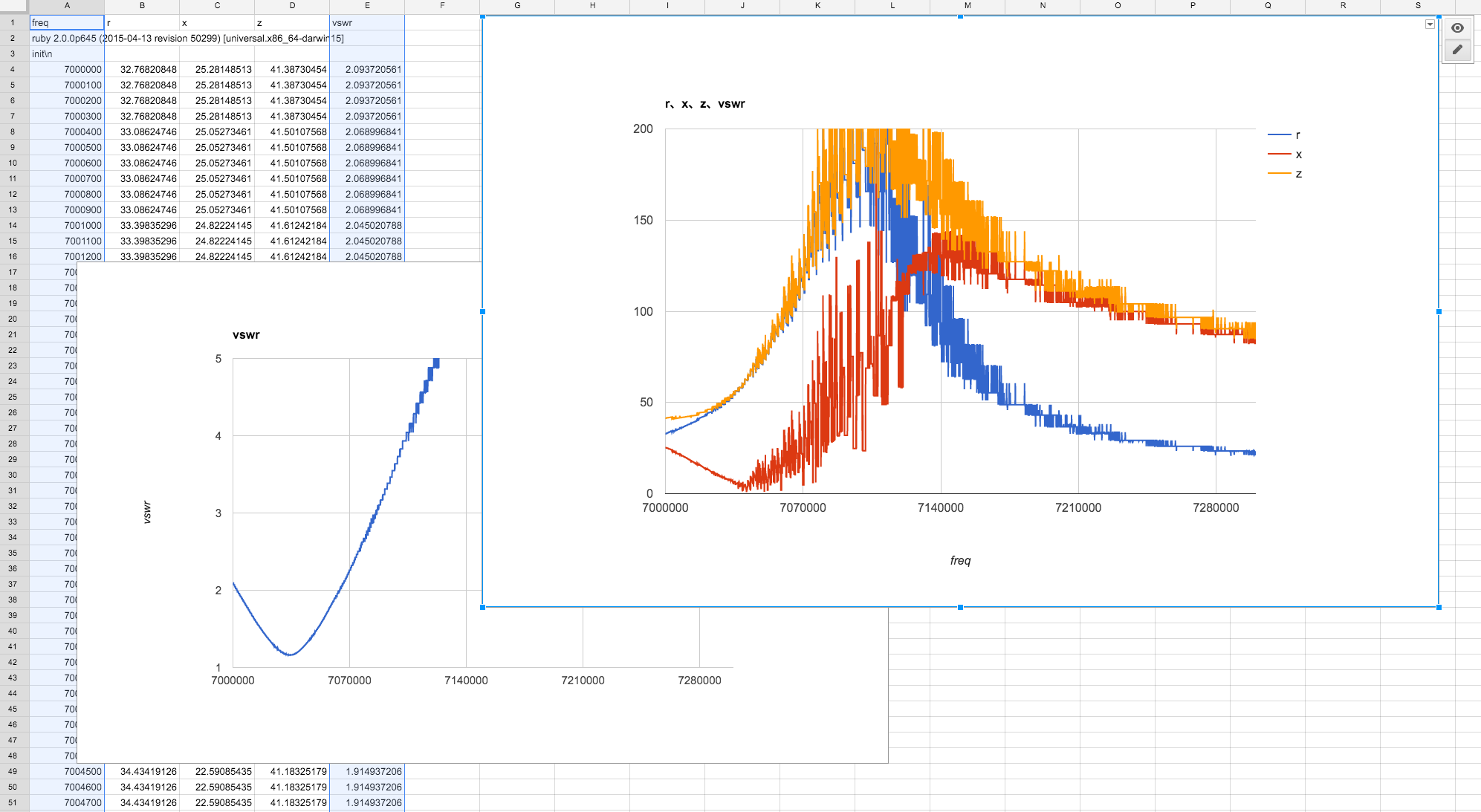Open the chart options dropdown arrow
The image size is (1481, 812).
tap(1430, 25)
